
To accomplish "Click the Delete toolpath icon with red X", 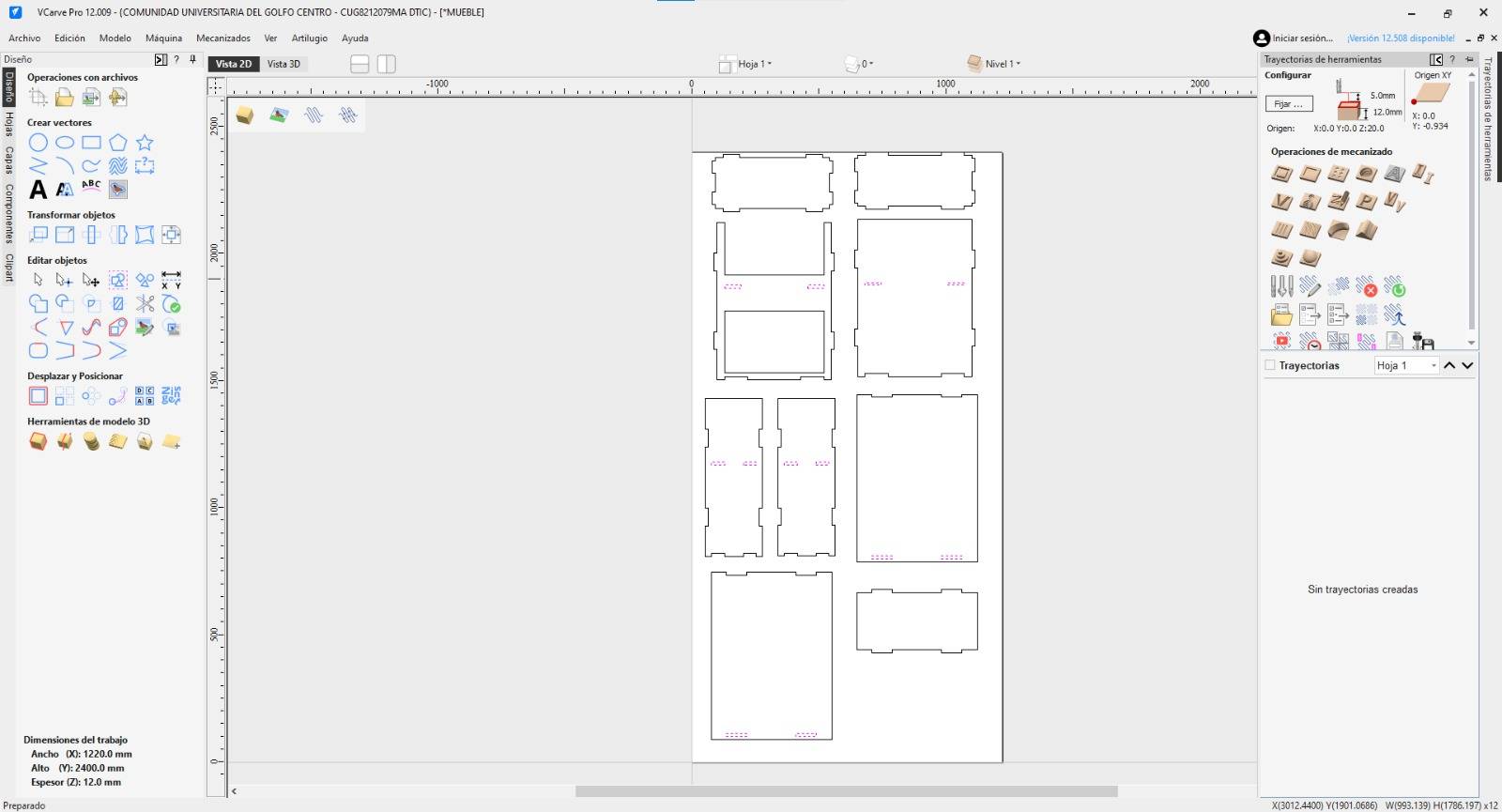I will click(x=1367, y=286).
